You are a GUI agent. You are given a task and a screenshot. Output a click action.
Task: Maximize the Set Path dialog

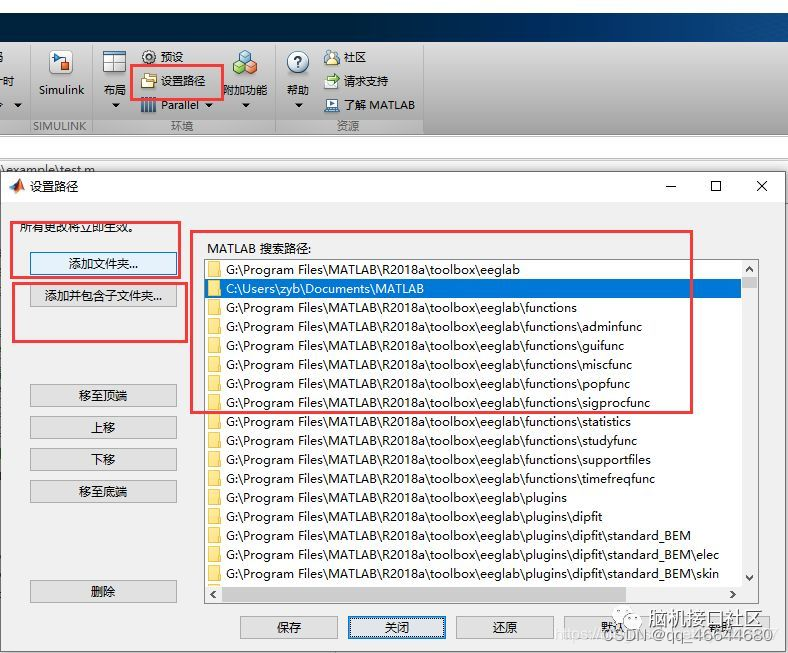716,186
